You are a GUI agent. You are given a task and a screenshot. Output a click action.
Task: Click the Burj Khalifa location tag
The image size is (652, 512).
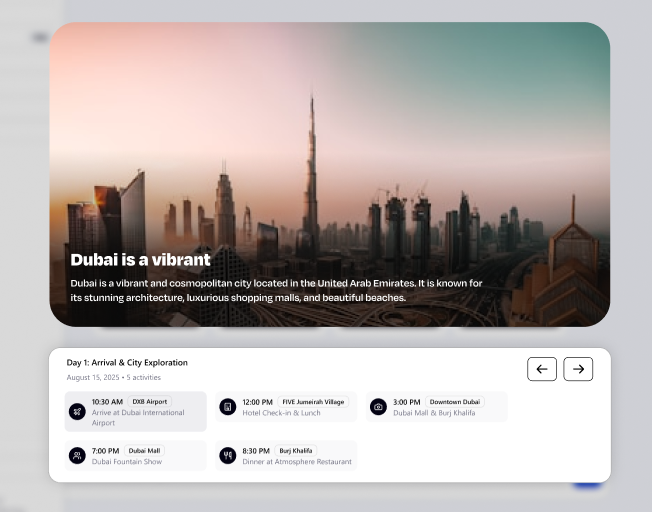pyautogui.click(x=296, y=450)
